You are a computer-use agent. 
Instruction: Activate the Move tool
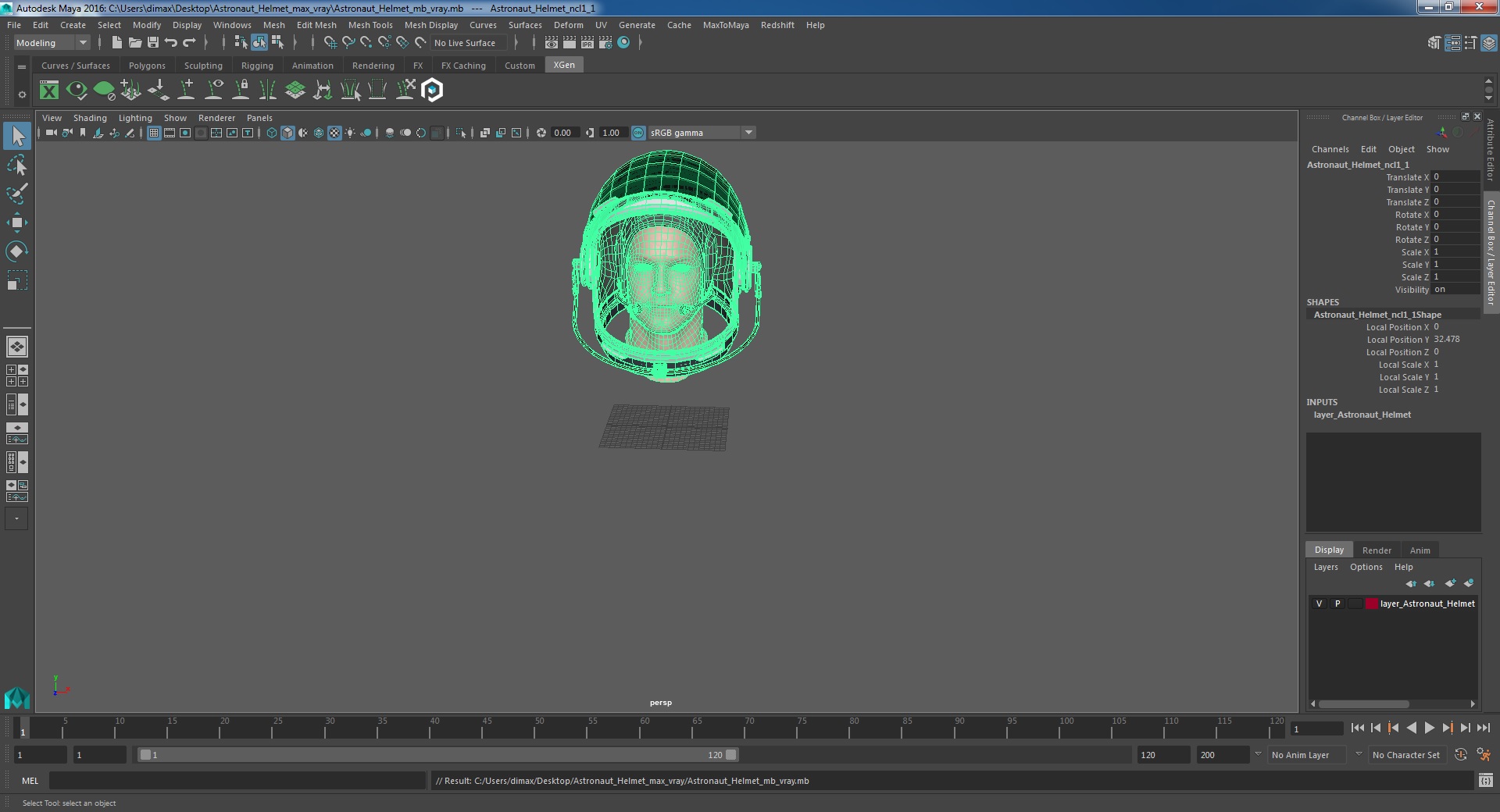[x=16, y=223]
